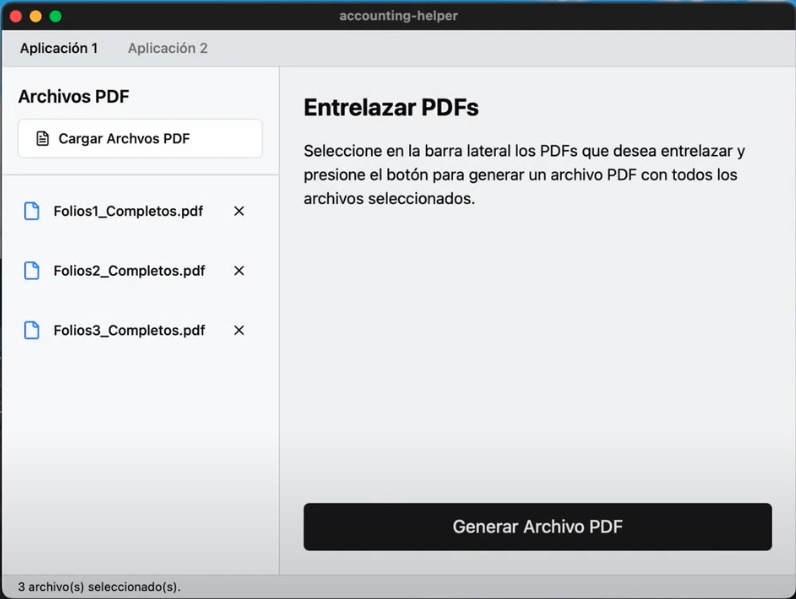
Task: Switch to the Aplicación 1 tab
Action: (59, 48)
